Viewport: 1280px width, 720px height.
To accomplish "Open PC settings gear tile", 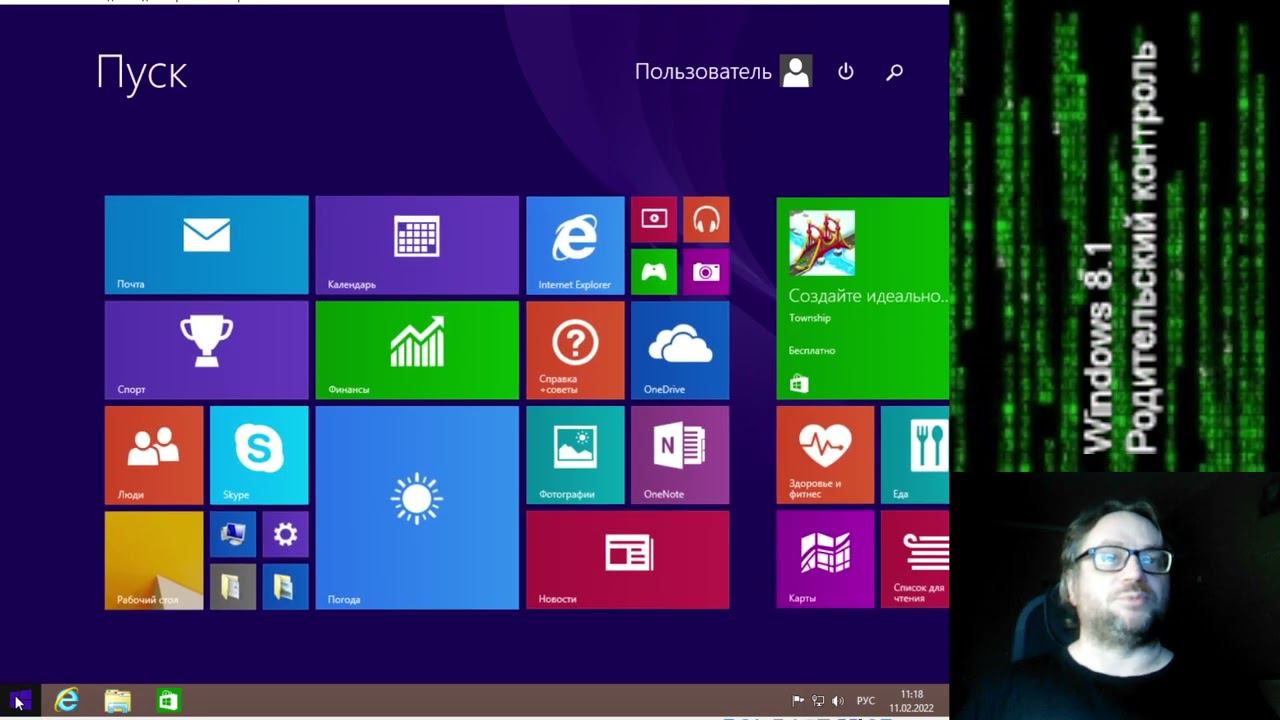I will point(285,534).
